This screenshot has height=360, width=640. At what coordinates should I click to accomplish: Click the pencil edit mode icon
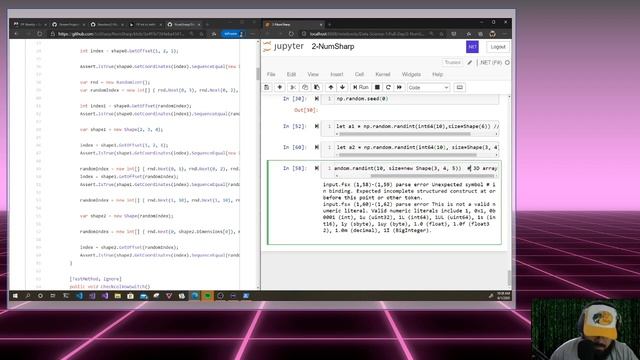click(470, 62)
